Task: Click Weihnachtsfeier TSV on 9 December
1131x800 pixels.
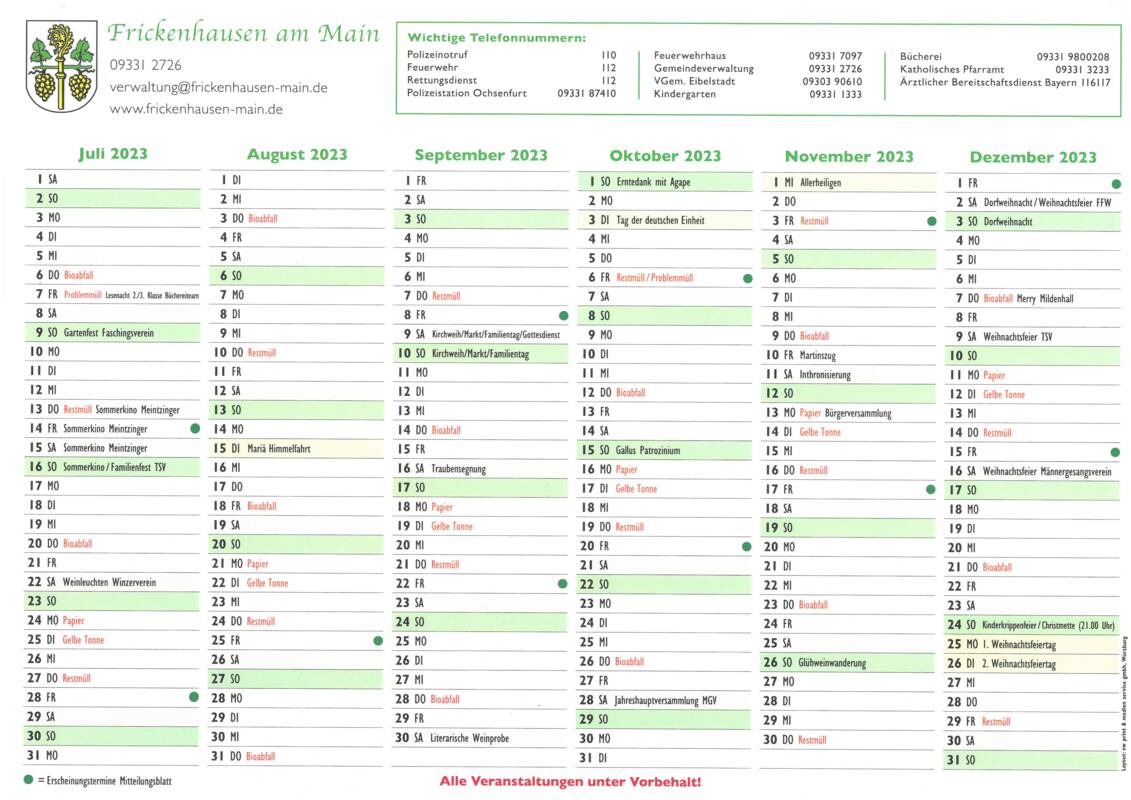Action: (x=1018, y=337)
